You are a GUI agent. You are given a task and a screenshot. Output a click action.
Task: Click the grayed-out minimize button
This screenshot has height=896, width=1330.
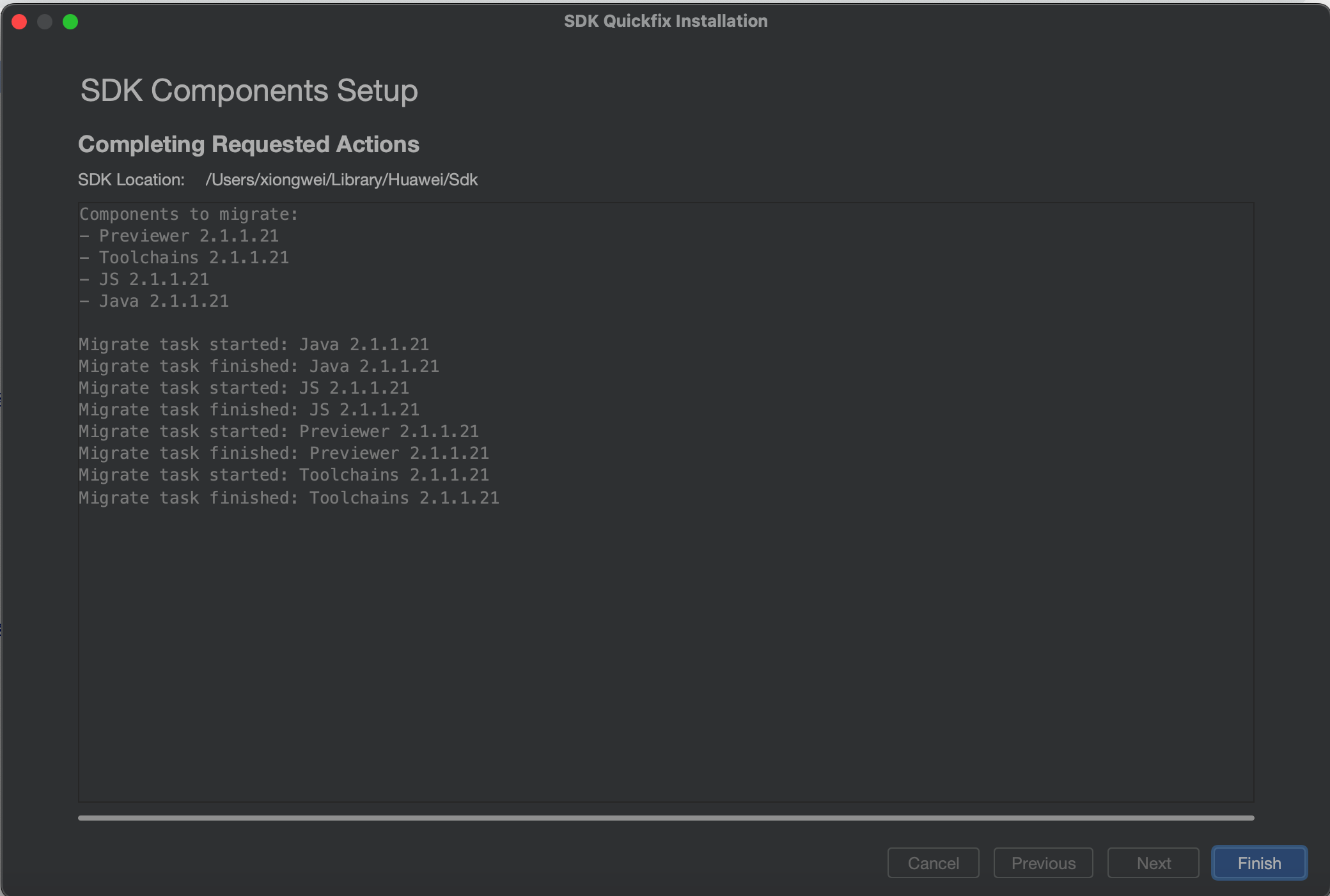coord(45,22)
